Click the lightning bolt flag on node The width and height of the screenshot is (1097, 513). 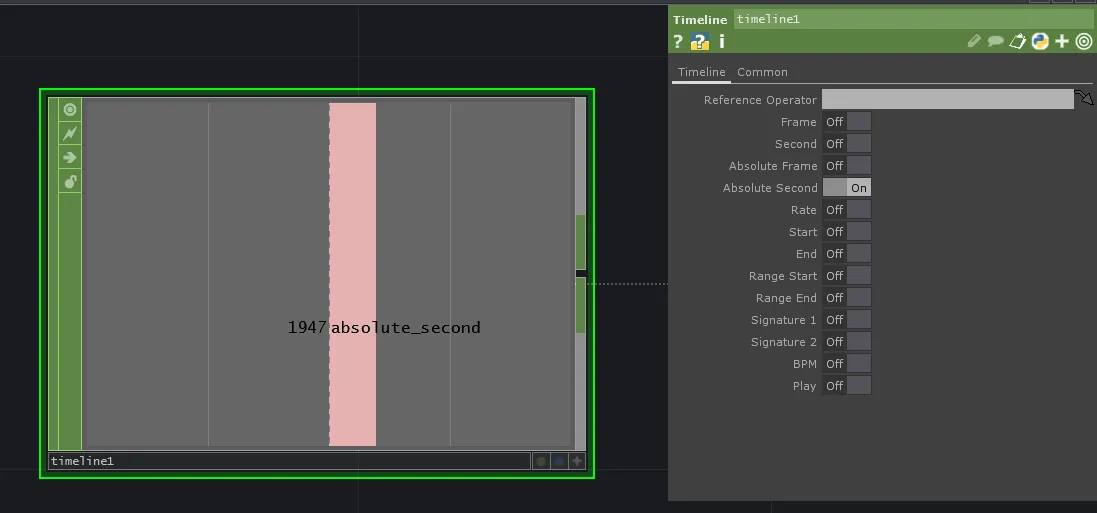70,133
